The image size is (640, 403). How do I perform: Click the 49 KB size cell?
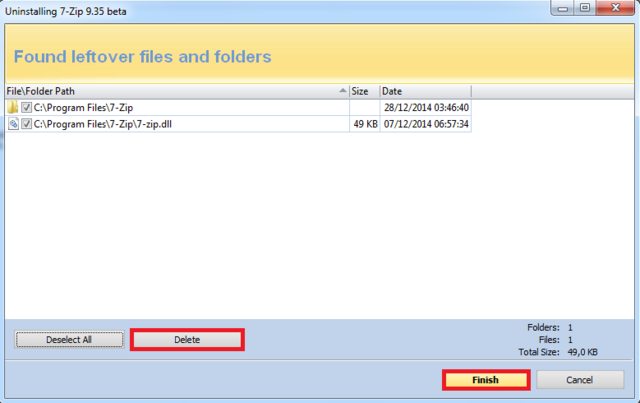click(x=365, y=124)
